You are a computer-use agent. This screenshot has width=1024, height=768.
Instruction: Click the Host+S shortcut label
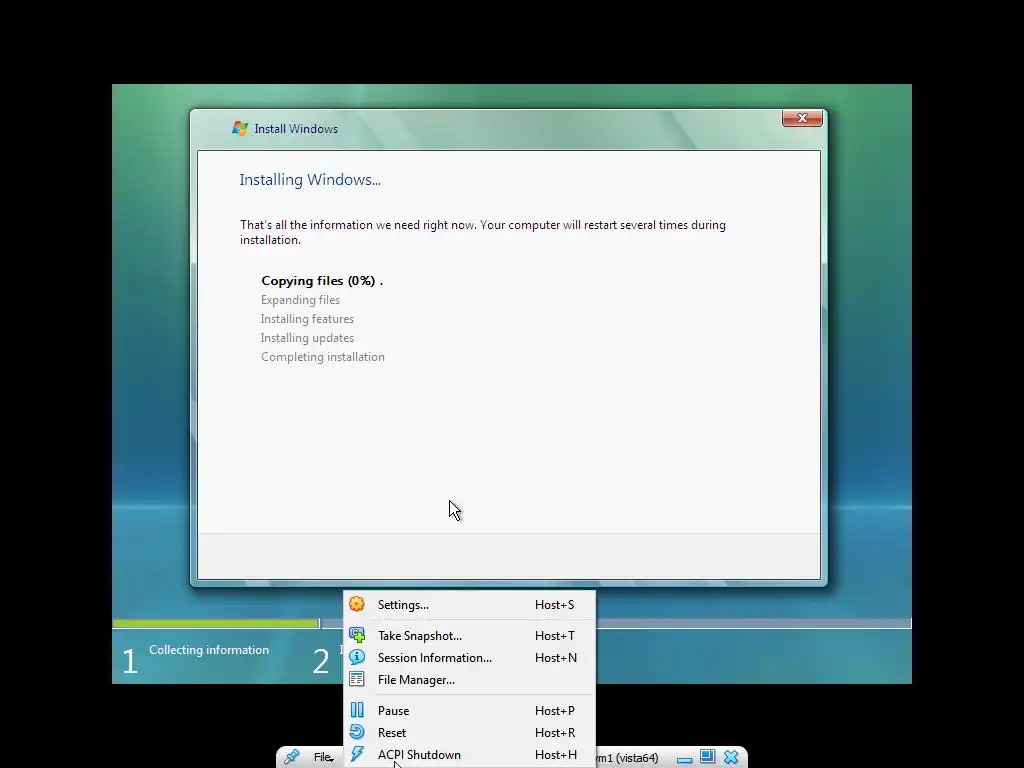tap(554, 605)
